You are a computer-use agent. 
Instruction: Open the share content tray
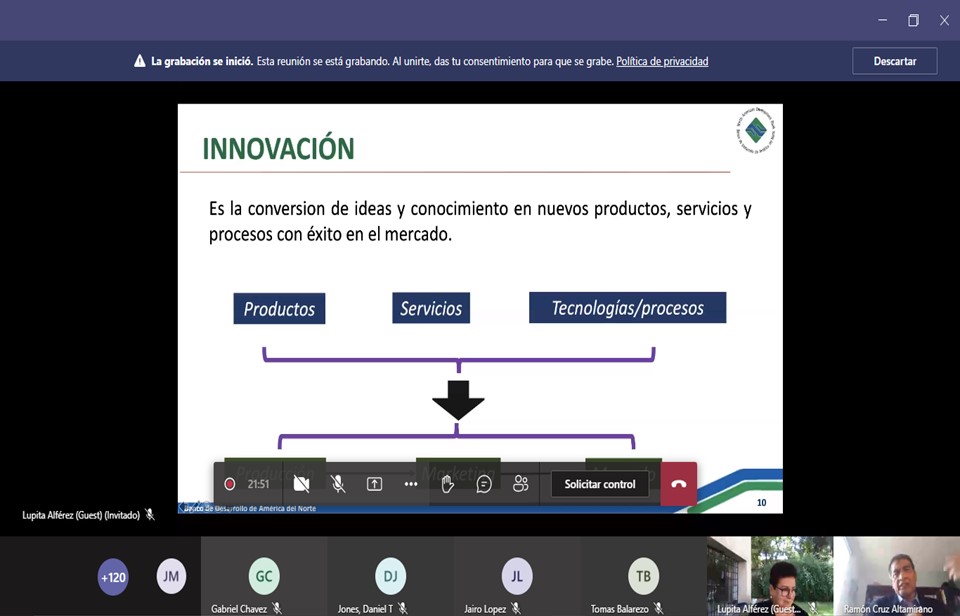click(374, 484)
